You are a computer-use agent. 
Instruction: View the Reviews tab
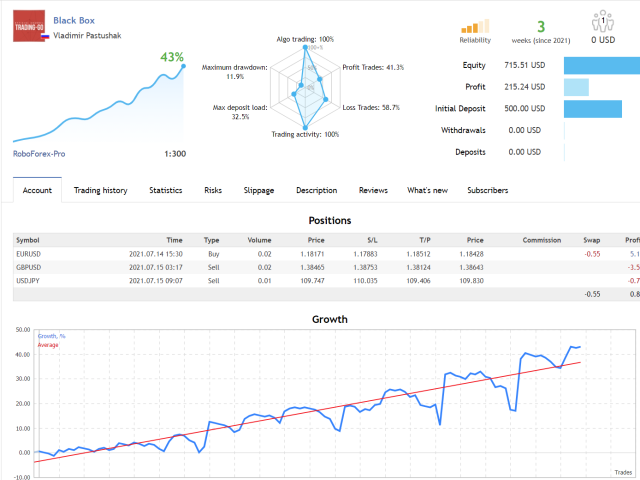pyautogui.click(x=373, y=190)
